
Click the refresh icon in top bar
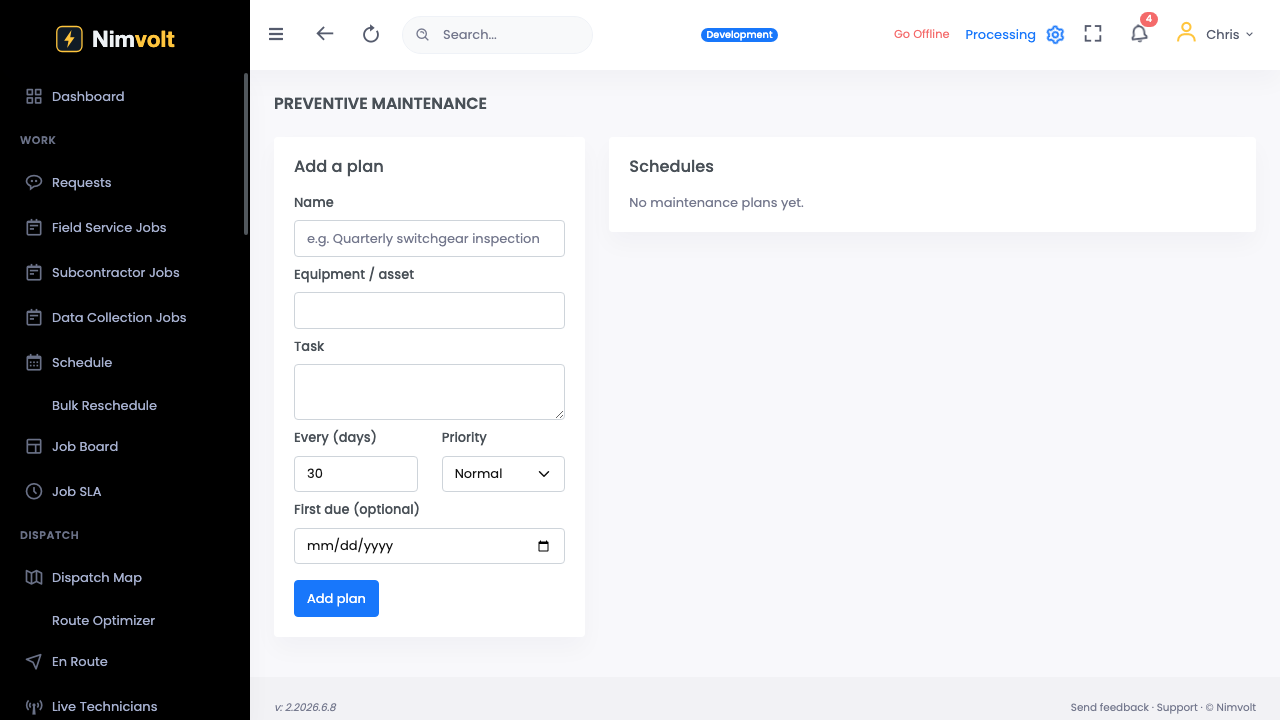[x=371, y=34]
